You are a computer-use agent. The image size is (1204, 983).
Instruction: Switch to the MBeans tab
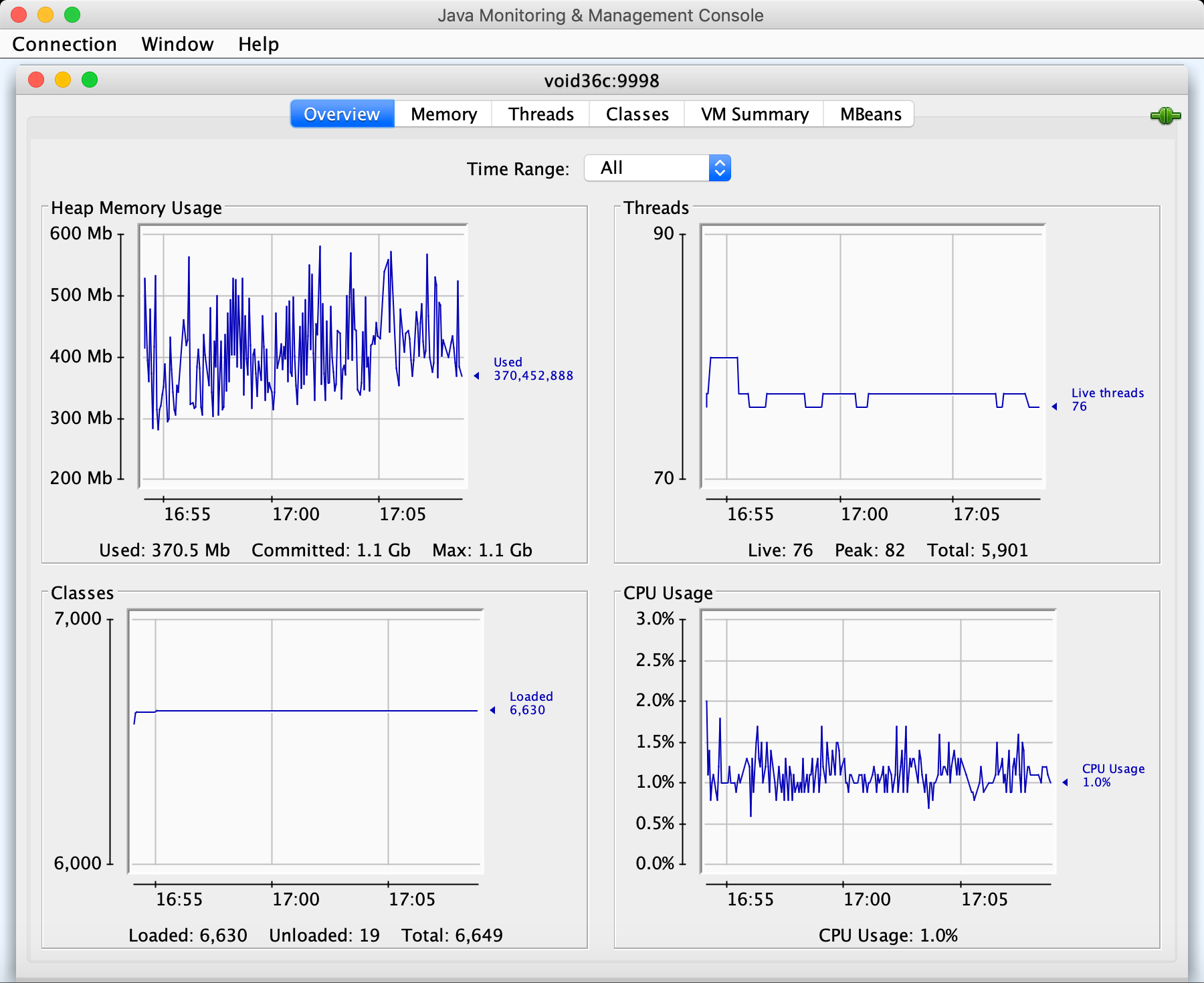tap(869, 114)
